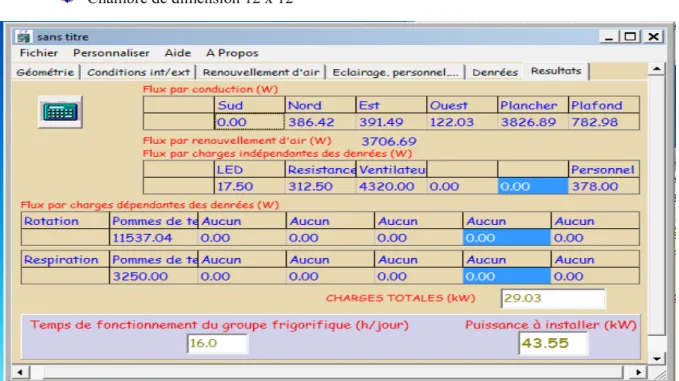Select the Ventilateur value 4320.00
The image size is (679, 381).
pos(391,187)
